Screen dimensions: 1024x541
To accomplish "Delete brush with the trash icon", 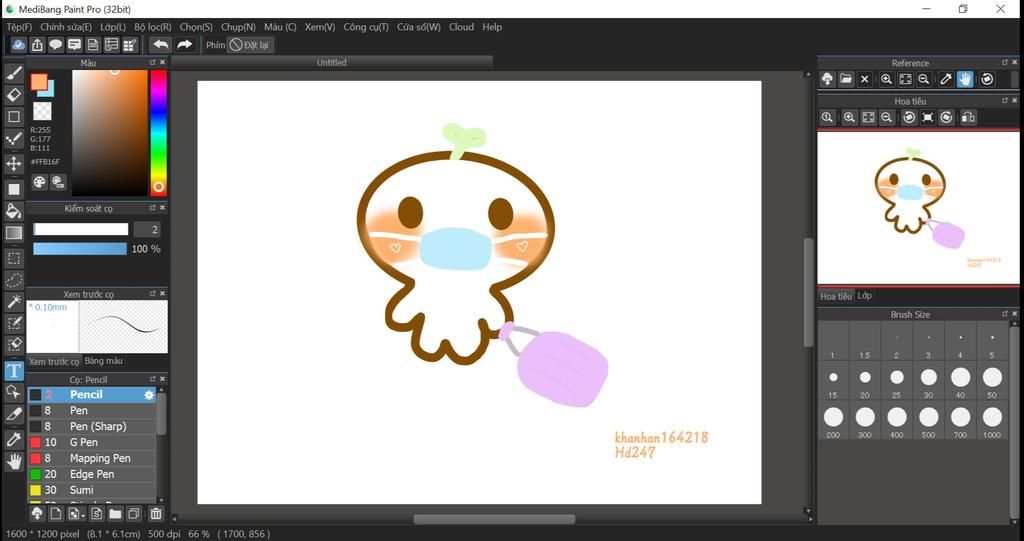I will click(155, 514).
